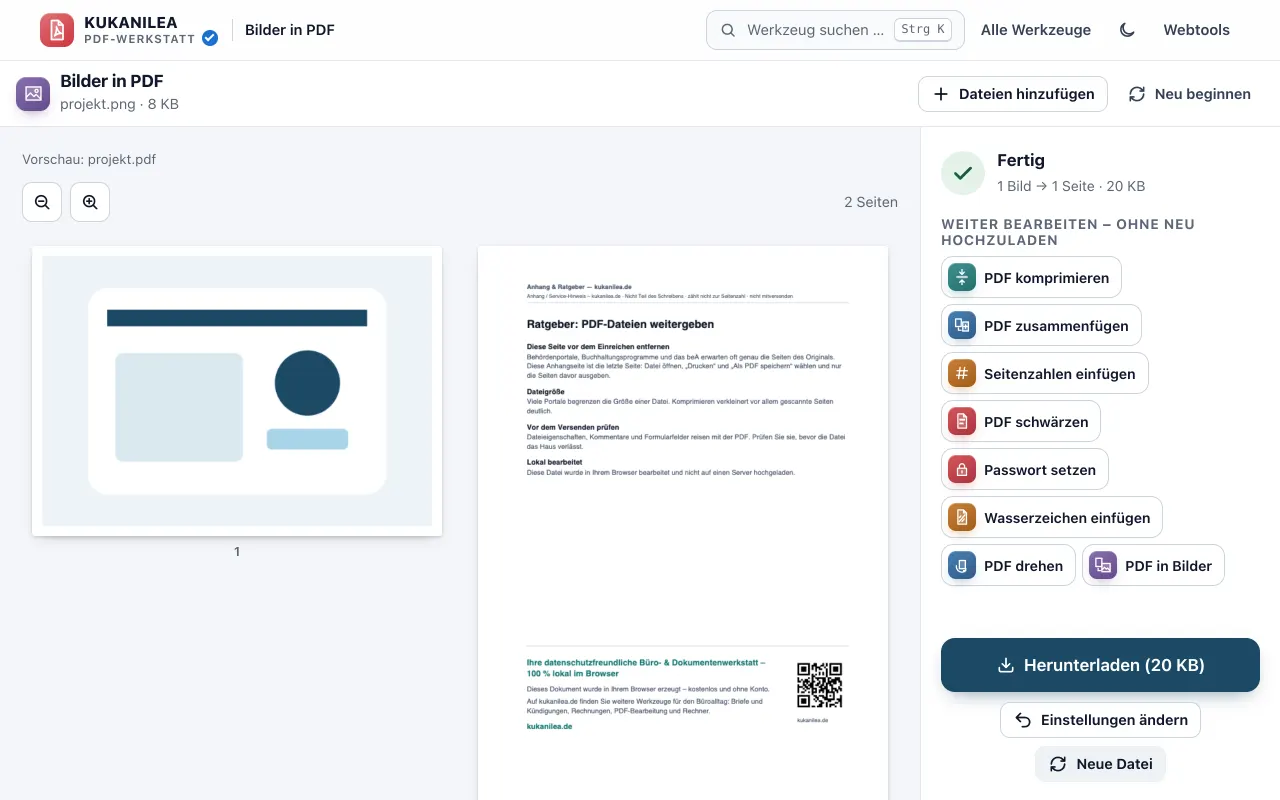Click Neu beginnen button
1280x800 pixels.
point(1190,94)
